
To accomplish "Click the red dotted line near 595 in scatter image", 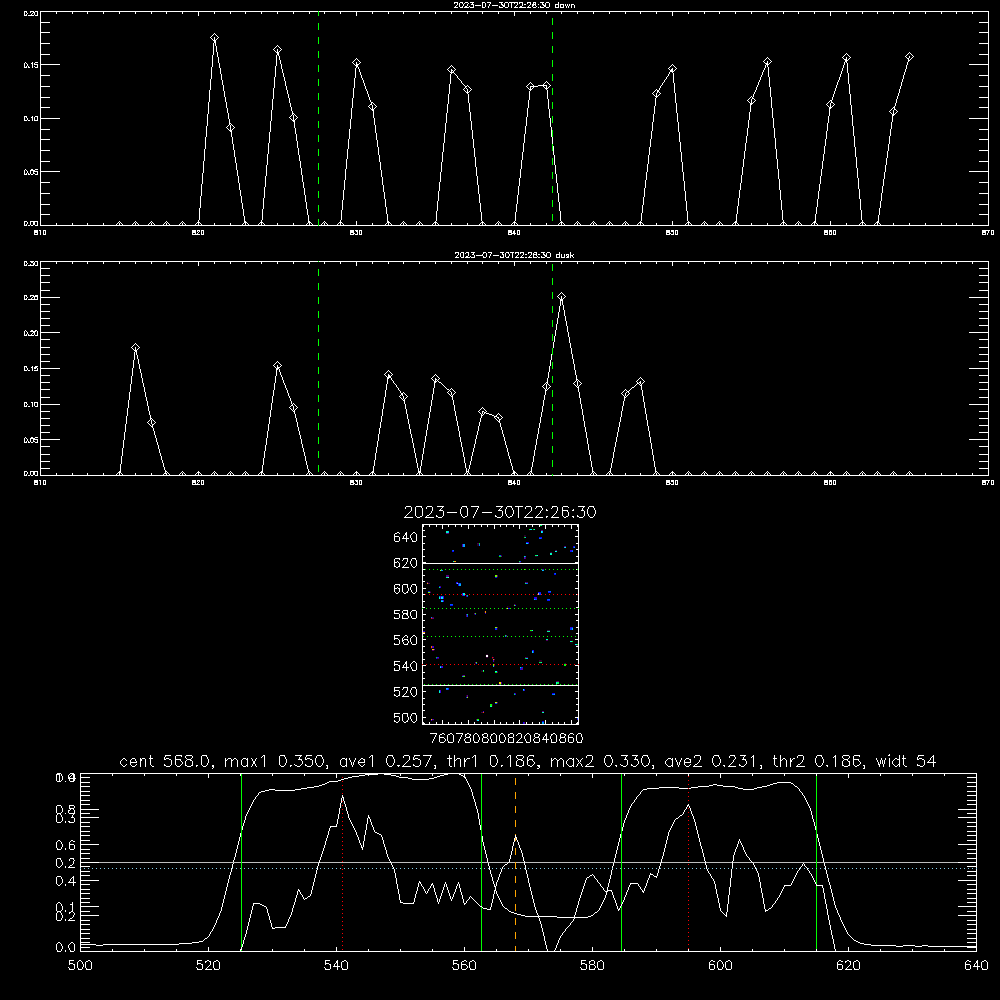I will pyautogui.click(x=501, y=594).
